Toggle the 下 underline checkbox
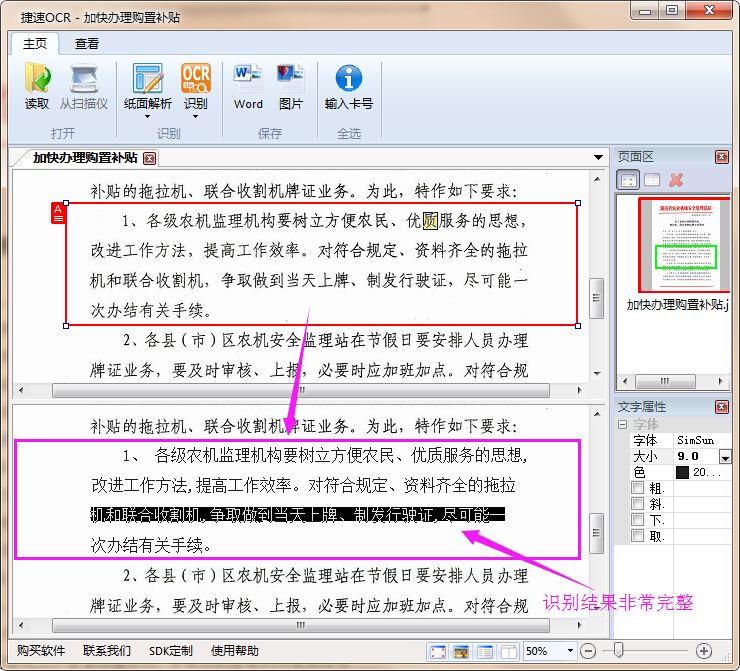 click(637, 520)
